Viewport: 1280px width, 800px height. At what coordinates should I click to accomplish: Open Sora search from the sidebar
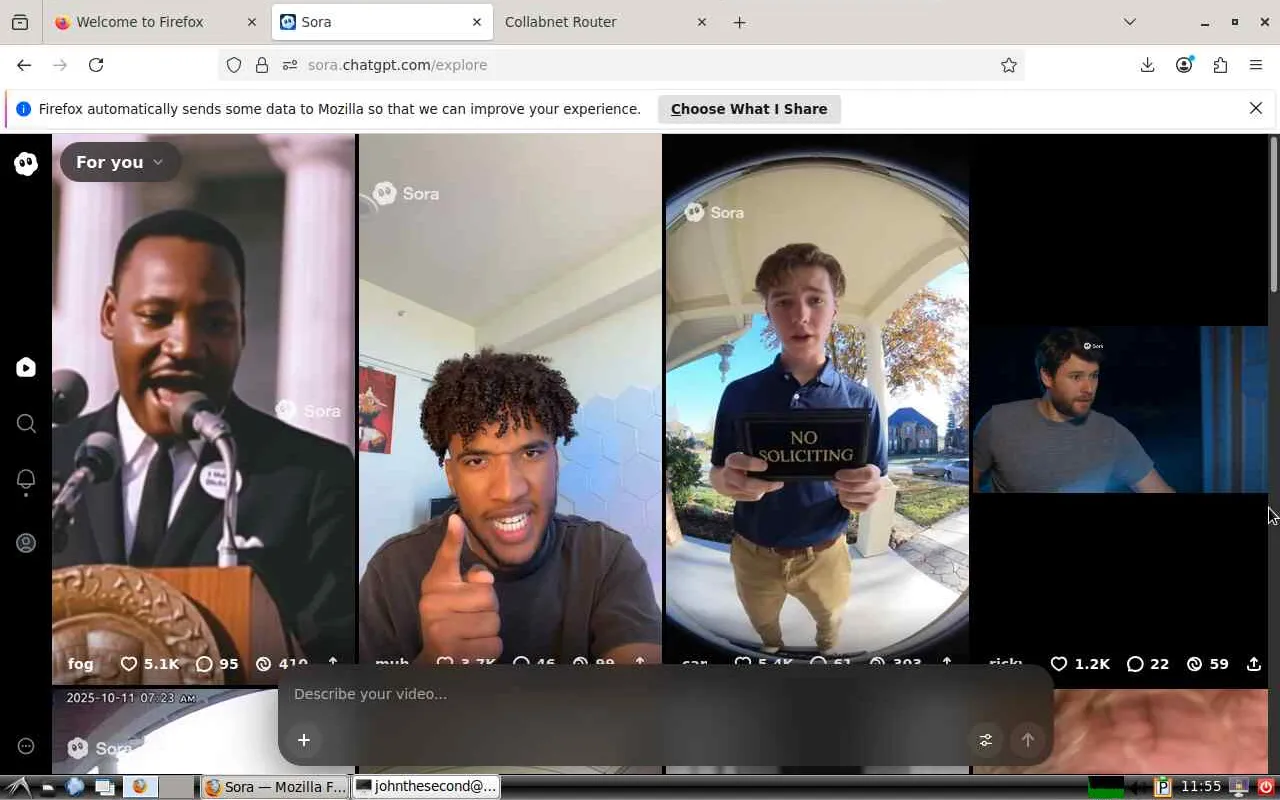click(x=26, y=423)
